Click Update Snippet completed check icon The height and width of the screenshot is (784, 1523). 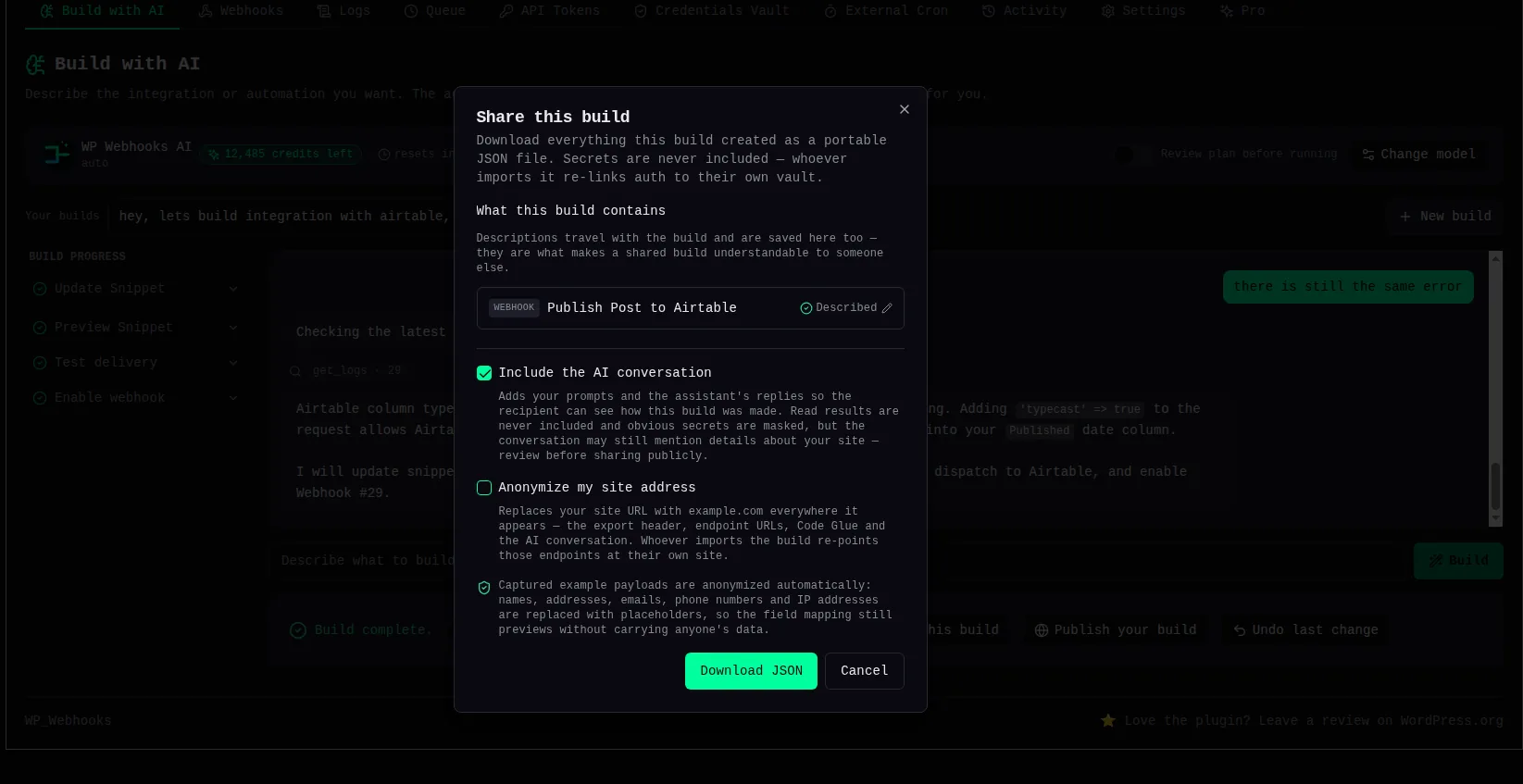pyautogui.click(x=40, y=289)
